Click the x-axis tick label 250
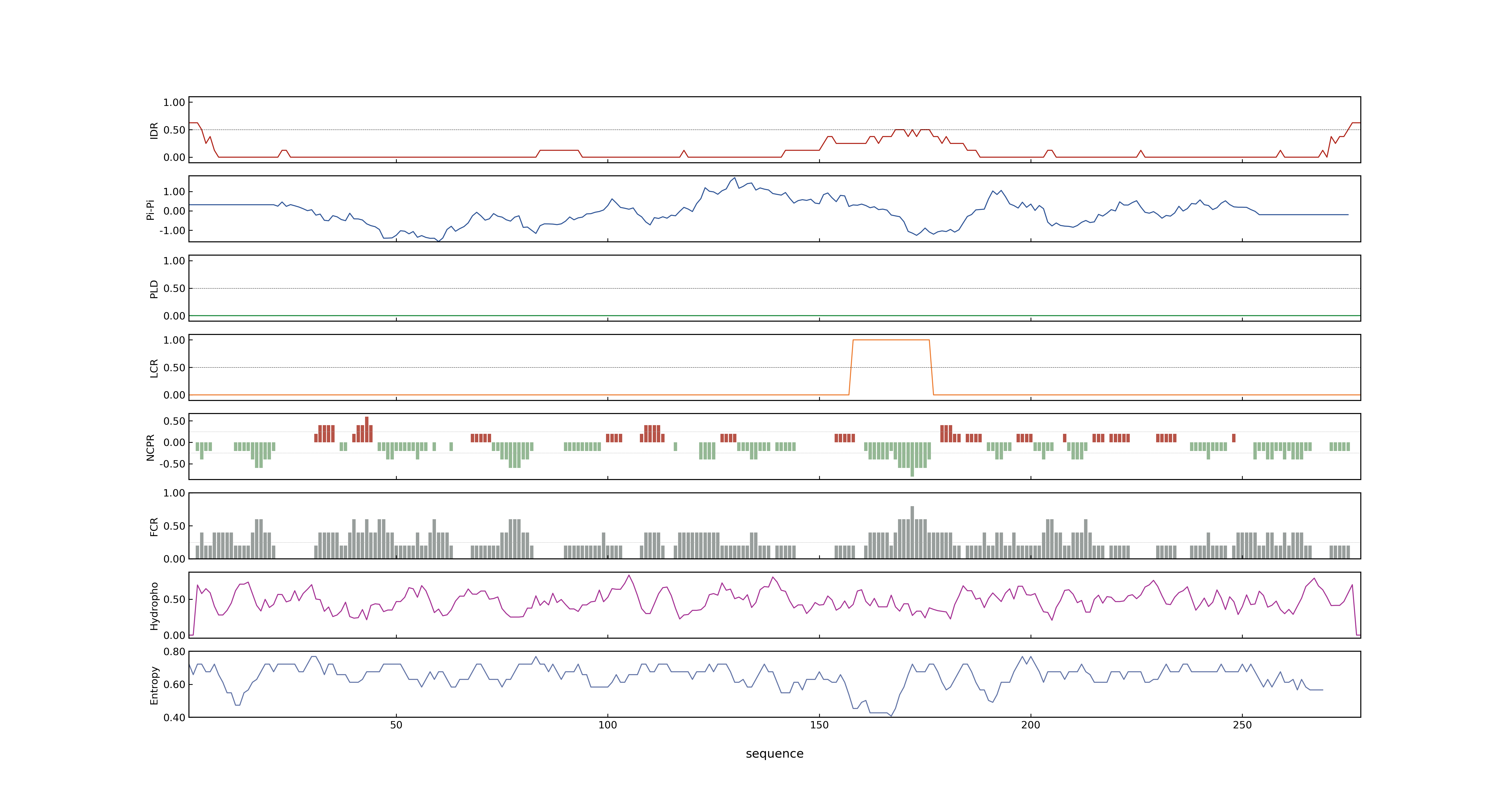The image size is (1512, 806). [x=1242, y=725]
